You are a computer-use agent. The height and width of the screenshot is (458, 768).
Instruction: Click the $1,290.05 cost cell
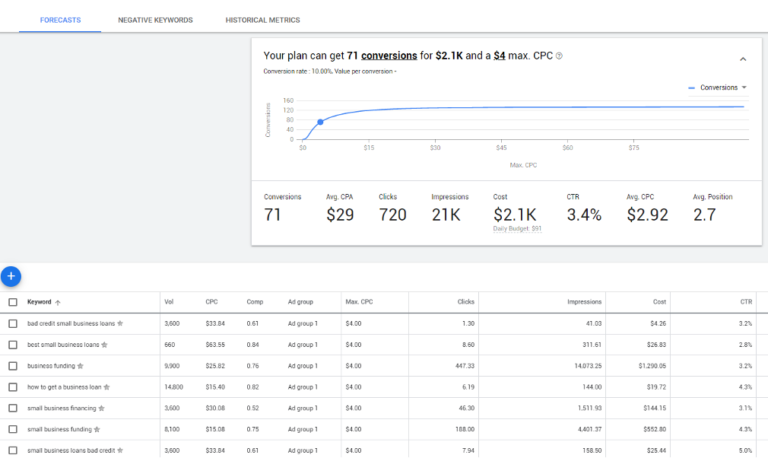[x=652, y=366]
